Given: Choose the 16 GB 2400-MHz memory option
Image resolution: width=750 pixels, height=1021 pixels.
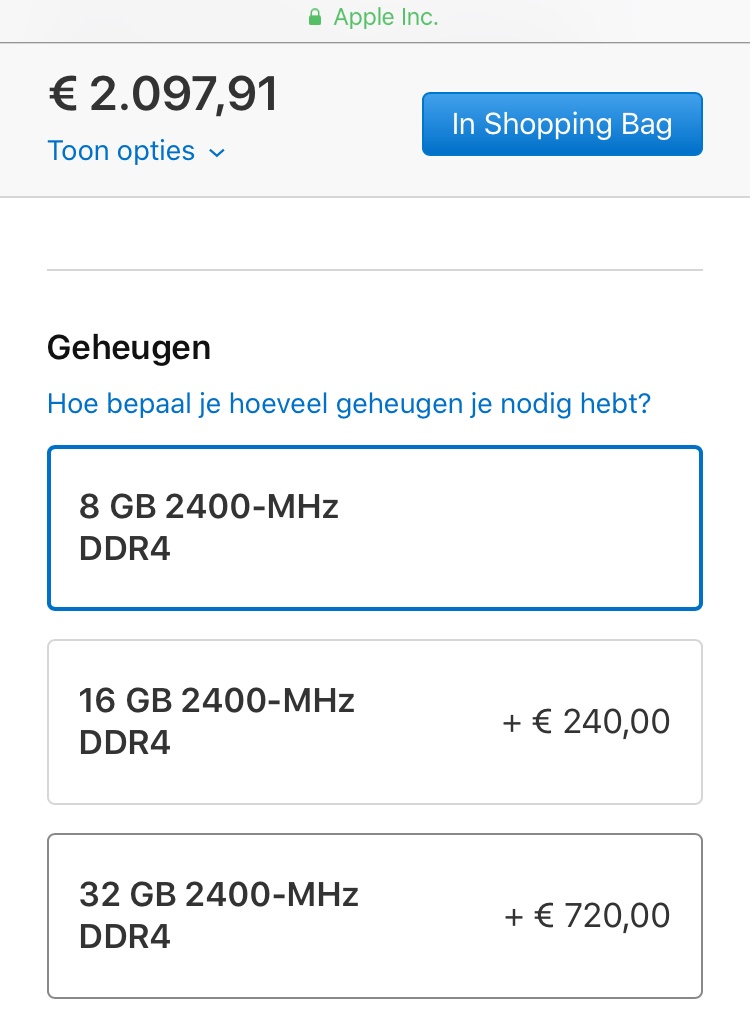Looking at the screenshot, I should (375, 722).
